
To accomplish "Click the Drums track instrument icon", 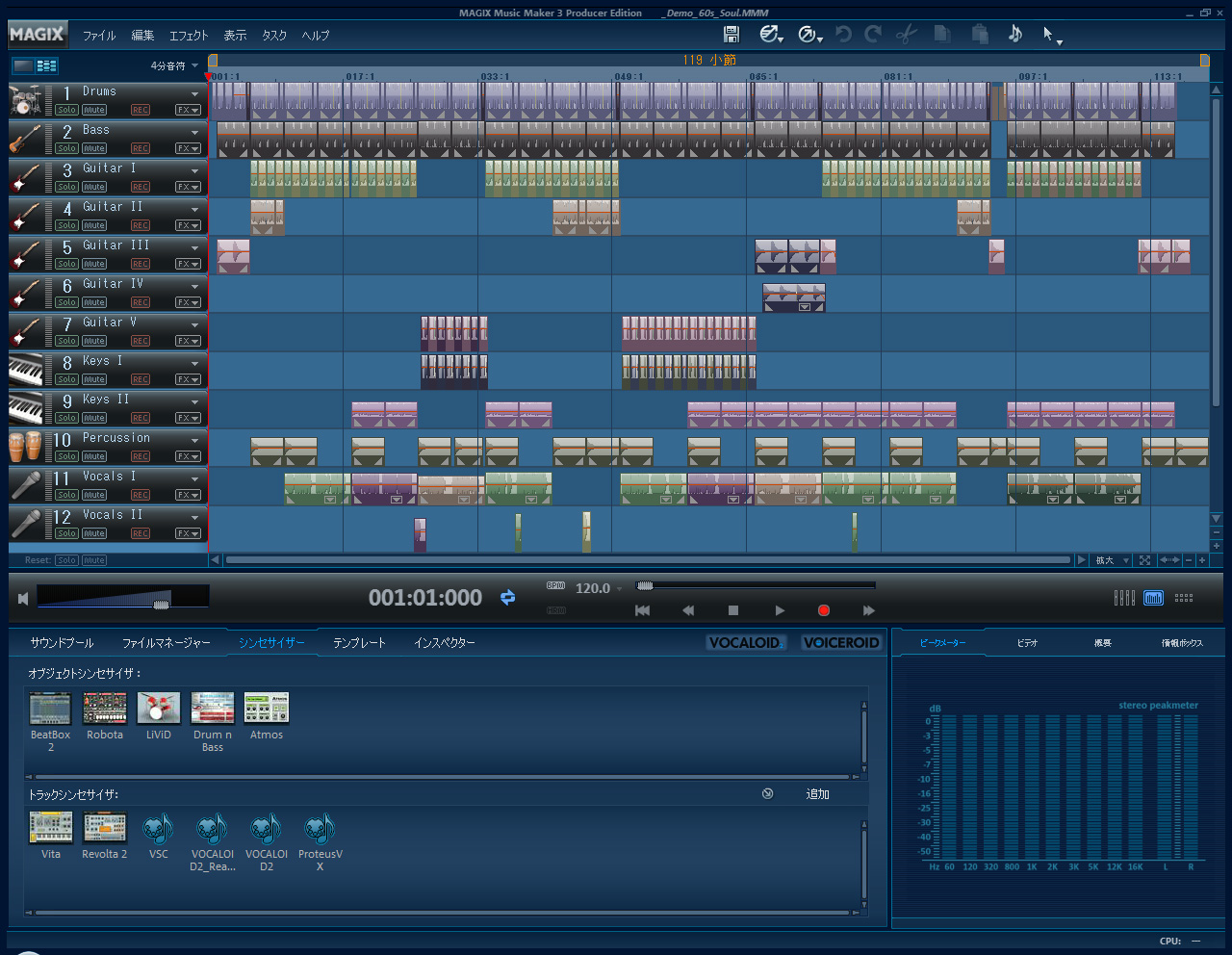I will [26, 100].
